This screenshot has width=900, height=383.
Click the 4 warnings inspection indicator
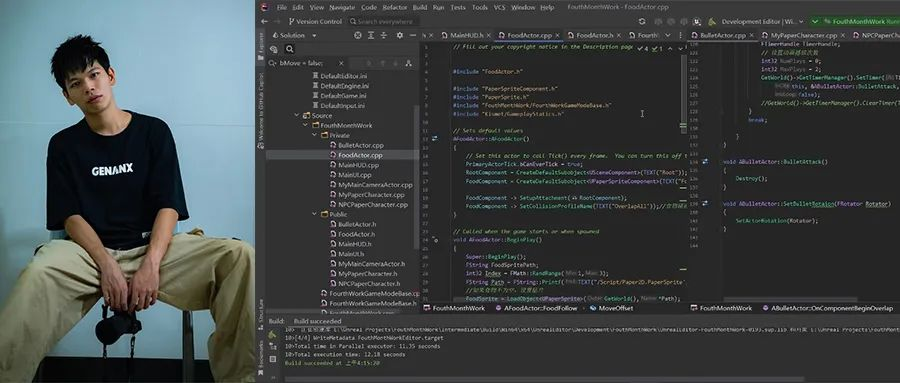coord(643,49)
